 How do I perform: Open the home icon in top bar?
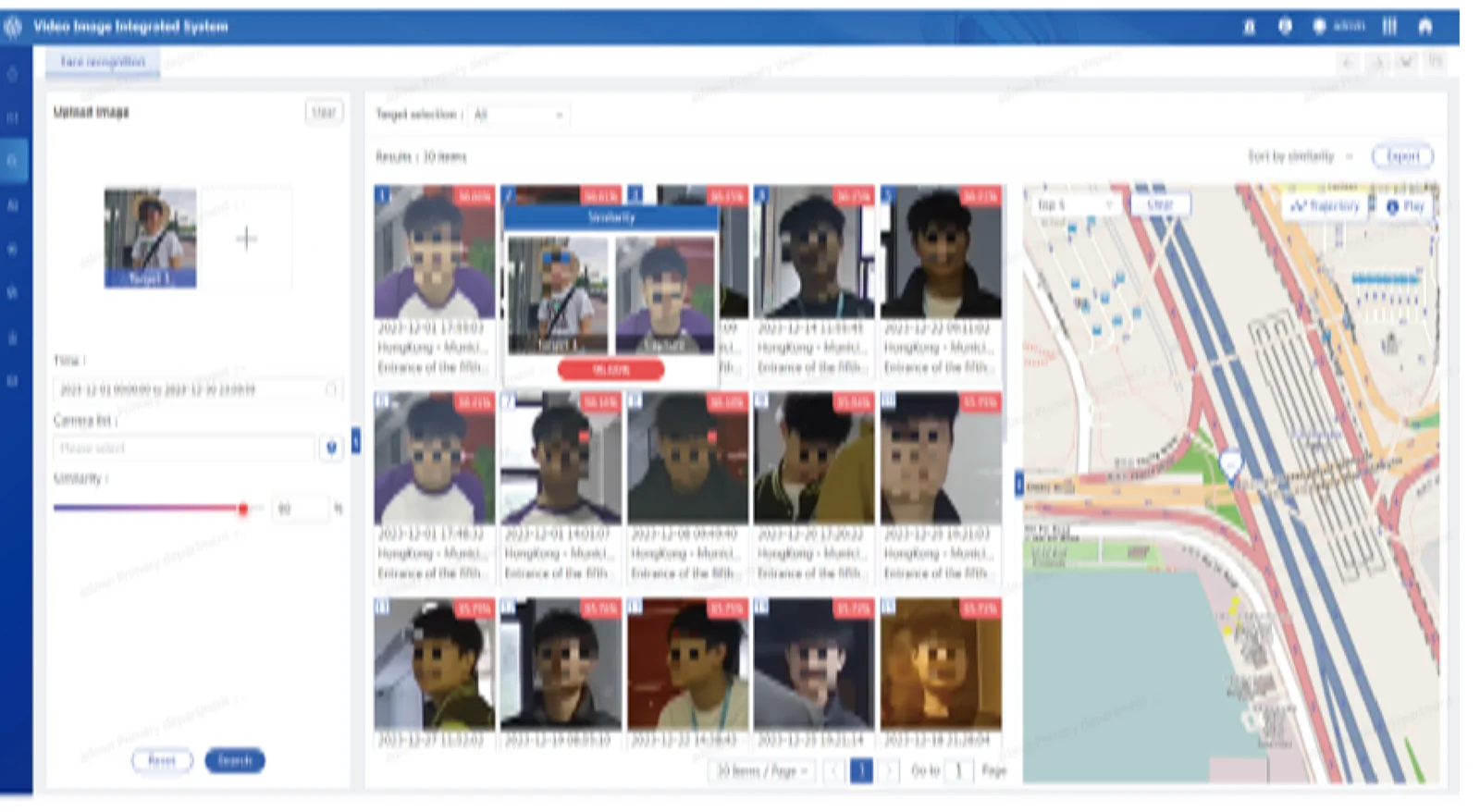1424,27
